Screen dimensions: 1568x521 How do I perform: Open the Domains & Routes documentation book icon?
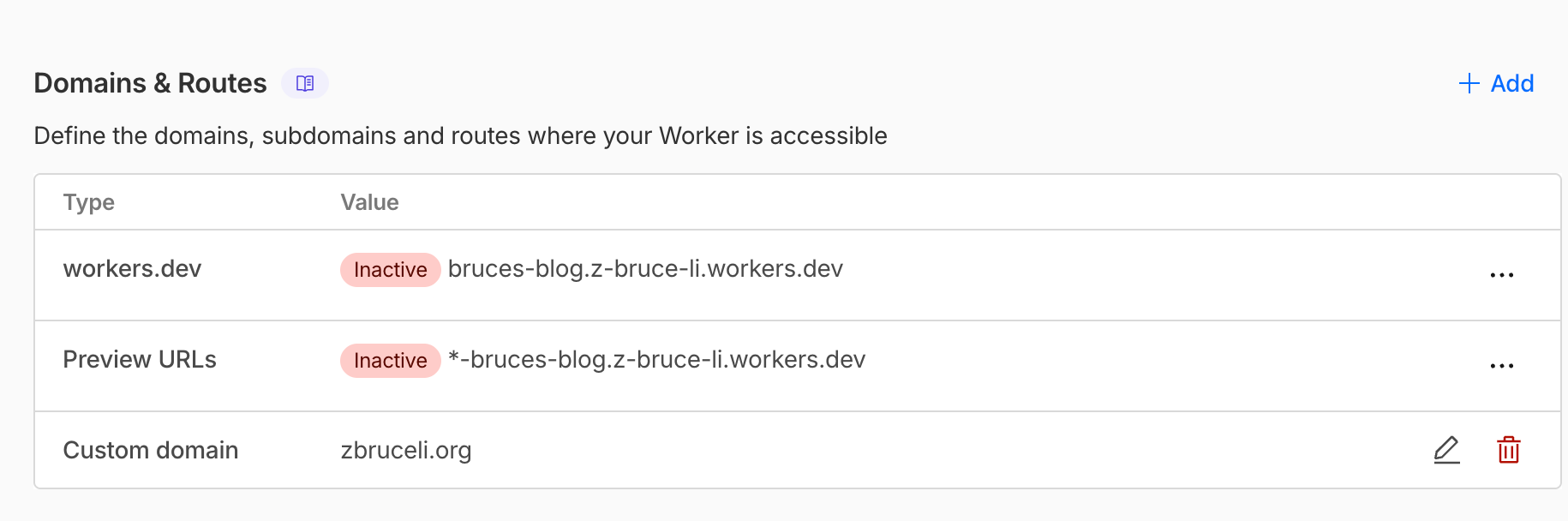pos(303,83)
